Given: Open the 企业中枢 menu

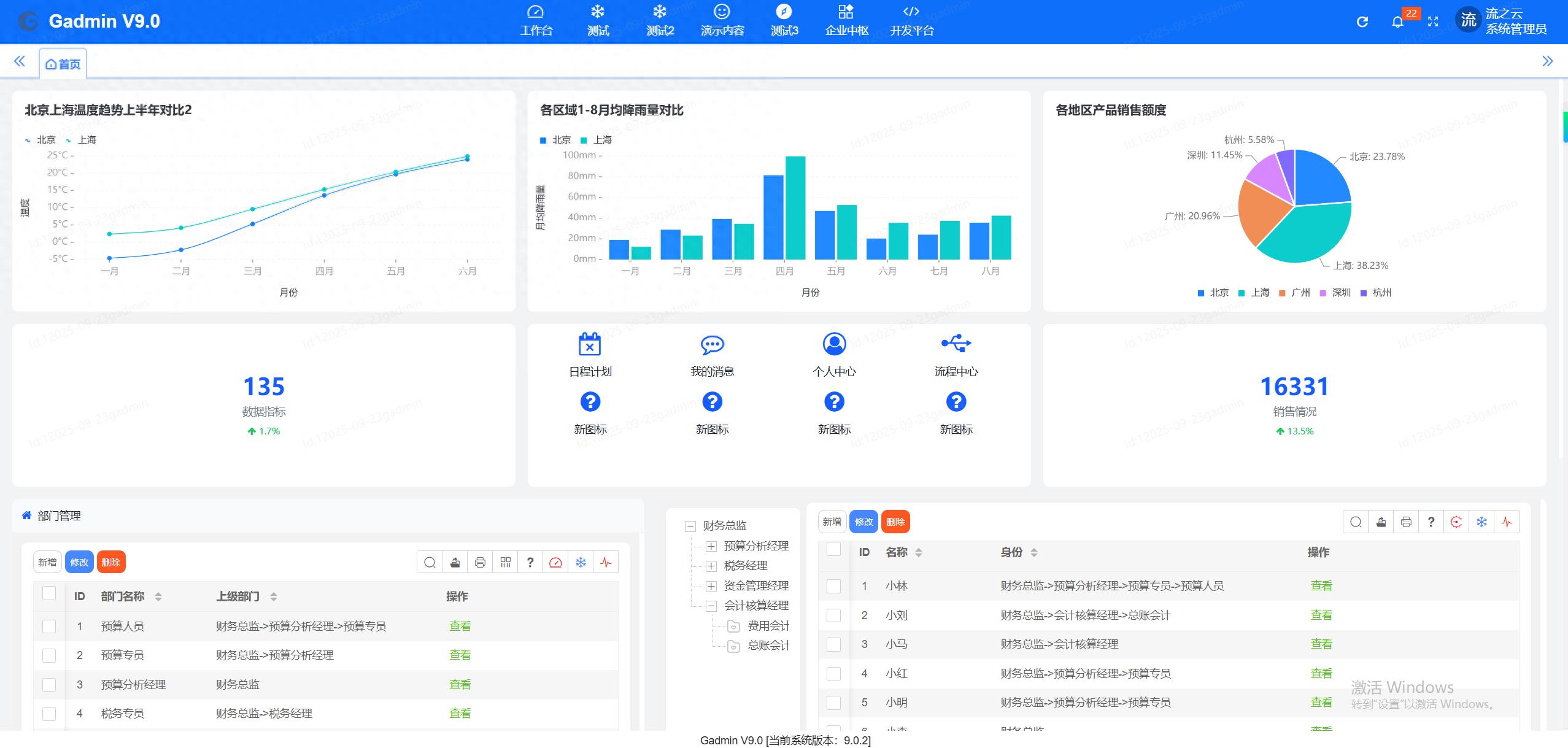Looking at the screenshot, I should pyautogui.click(x=846, y=20).
